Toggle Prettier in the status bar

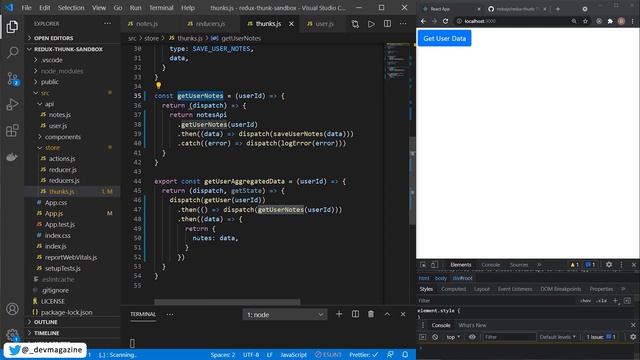tap(363, 355)
